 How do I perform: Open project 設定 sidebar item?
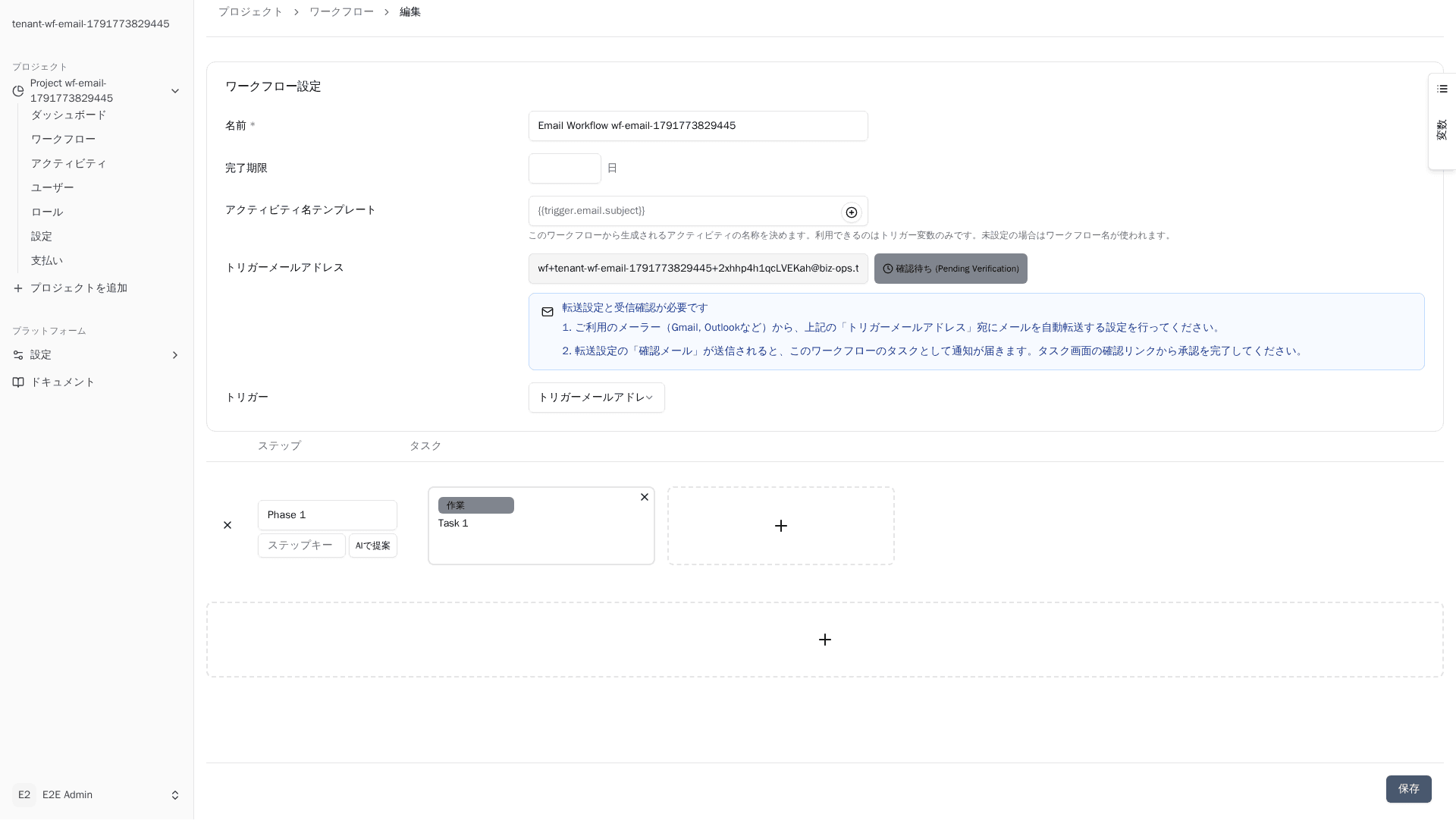coord(42,237)
